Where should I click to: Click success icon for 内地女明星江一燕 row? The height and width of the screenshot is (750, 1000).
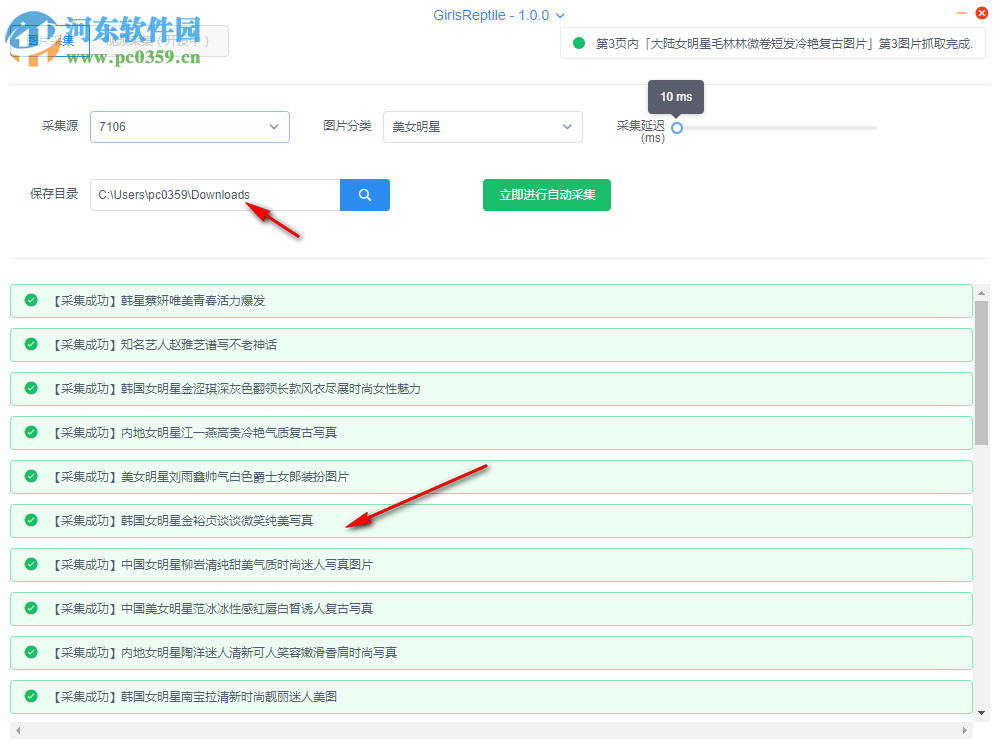(x=31, y=432)
